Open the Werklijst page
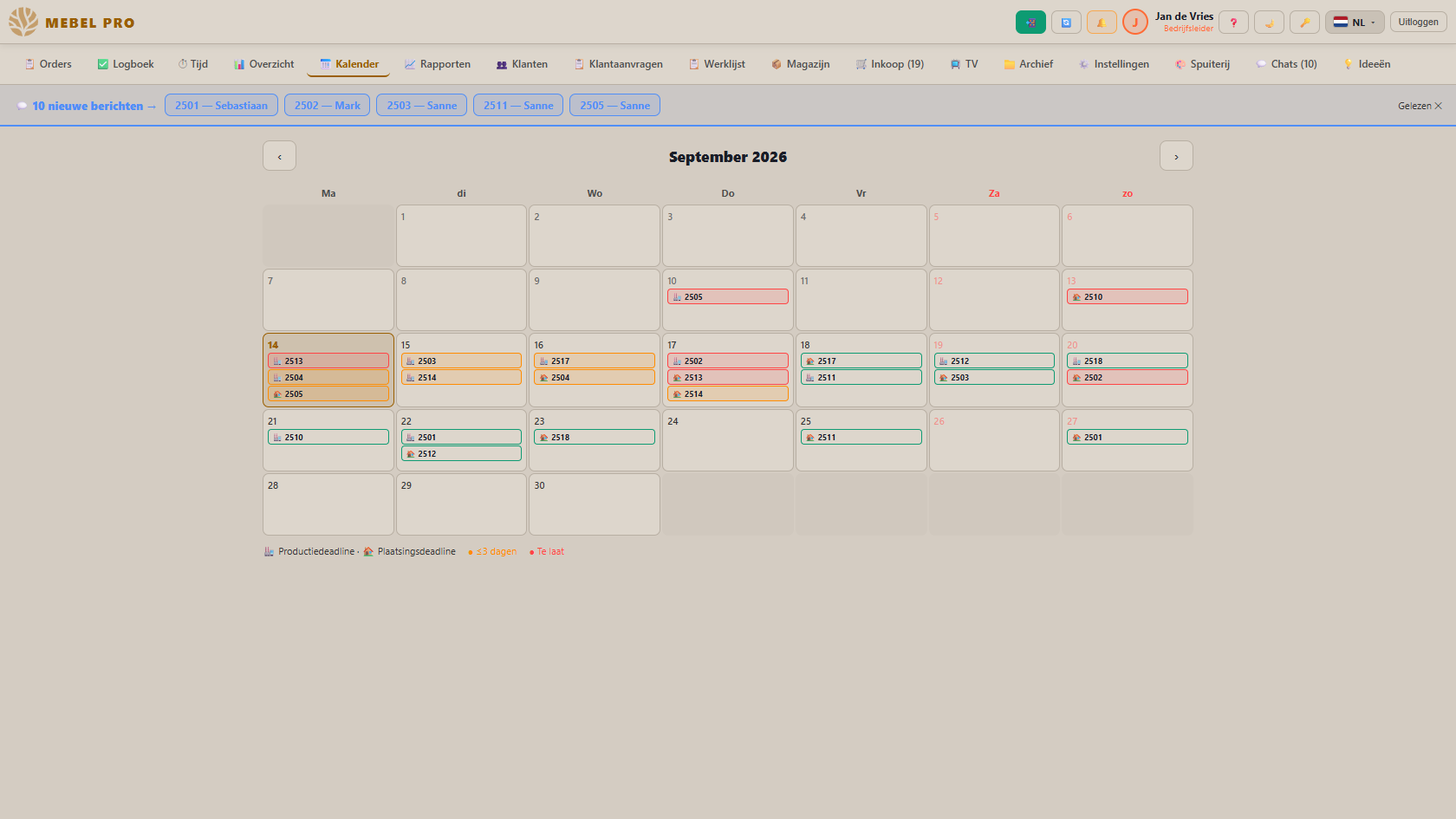The image size is (1456, 819). pos(718,64)
